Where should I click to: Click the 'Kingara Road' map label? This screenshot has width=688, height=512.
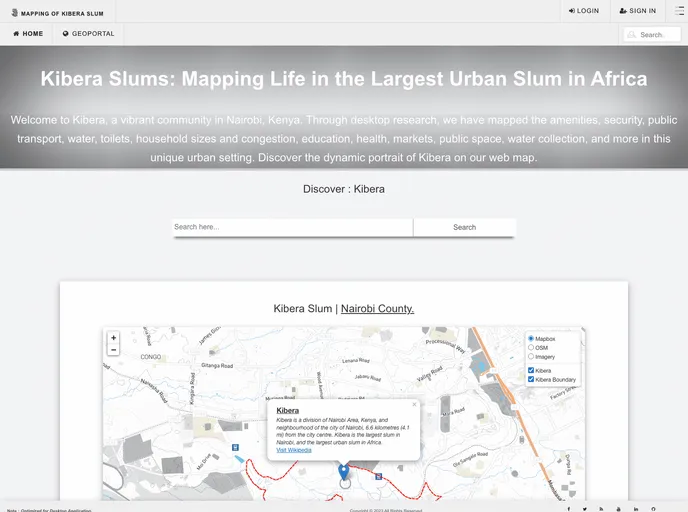[192, 388]
